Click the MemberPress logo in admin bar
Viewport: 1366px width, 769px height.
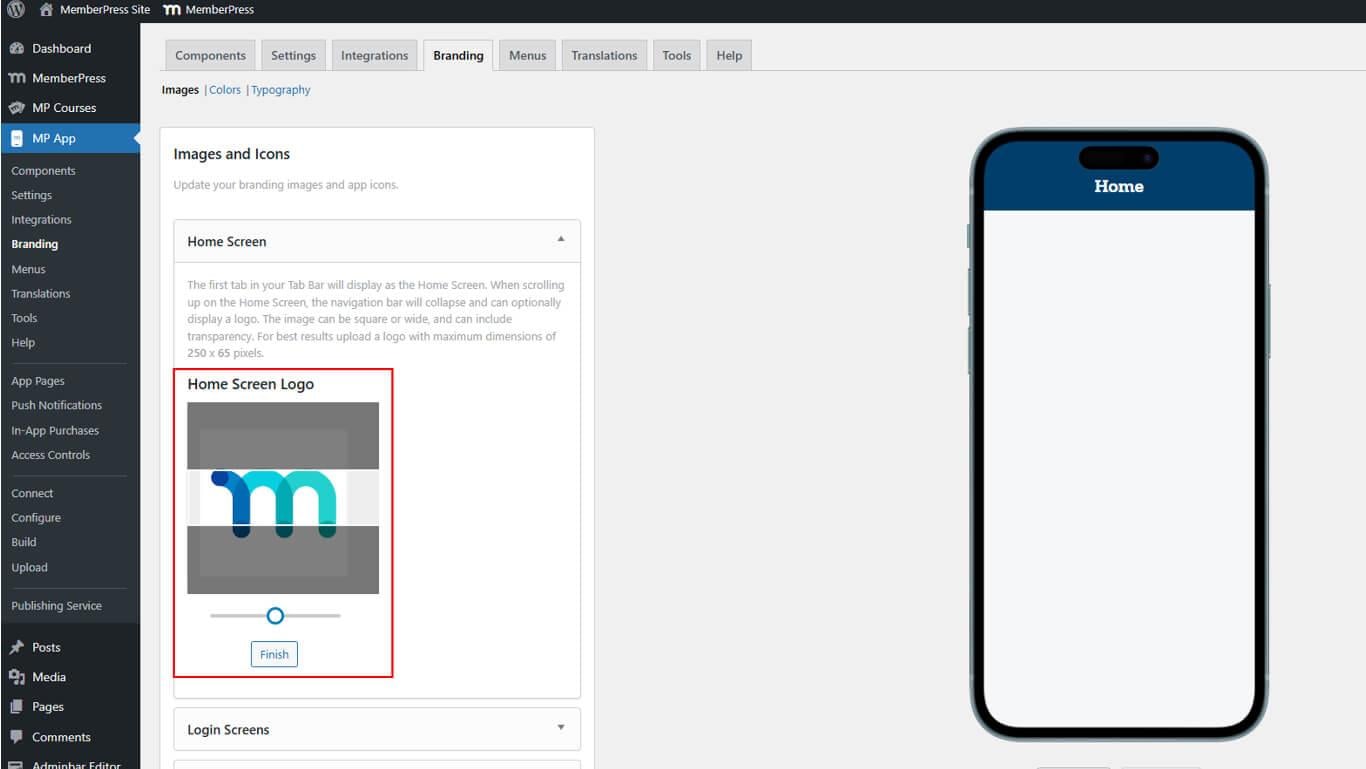(171, 9)
